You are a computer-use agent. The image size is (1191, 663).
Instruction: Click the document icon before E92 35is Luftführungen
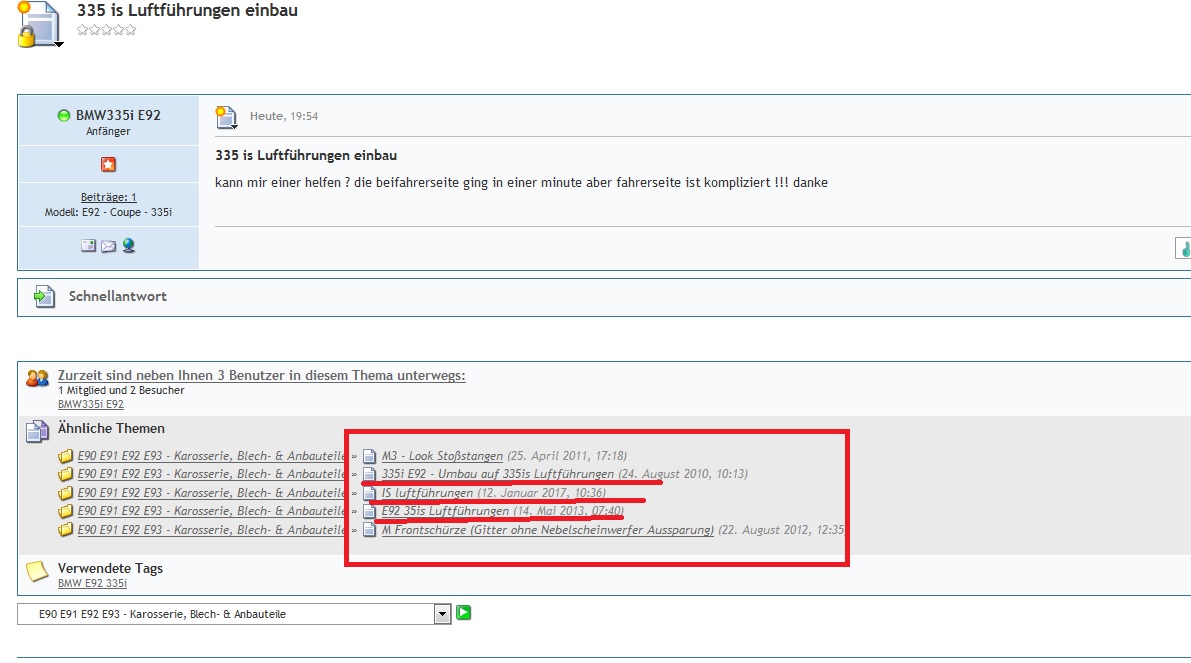coord(369,512)
